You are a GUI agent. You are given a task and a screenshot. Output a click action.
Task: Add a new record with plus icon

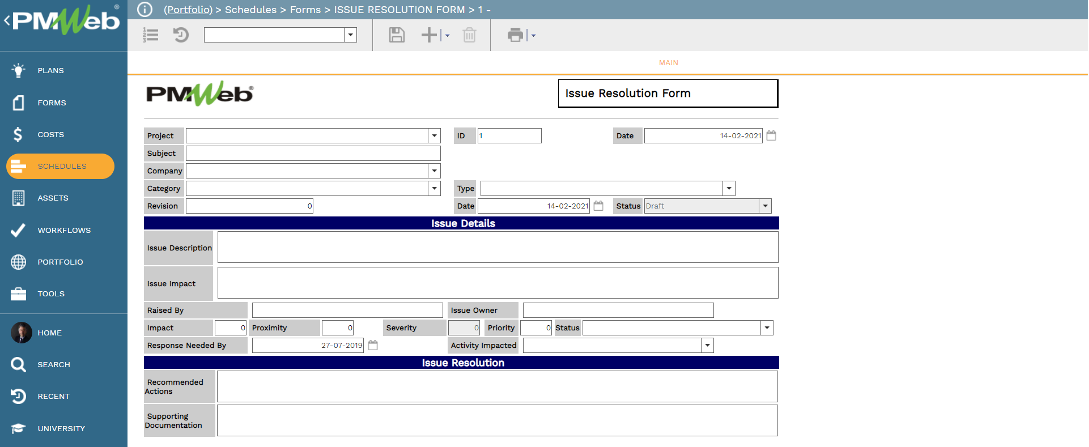pyautogui.click(x=430, y=35)
